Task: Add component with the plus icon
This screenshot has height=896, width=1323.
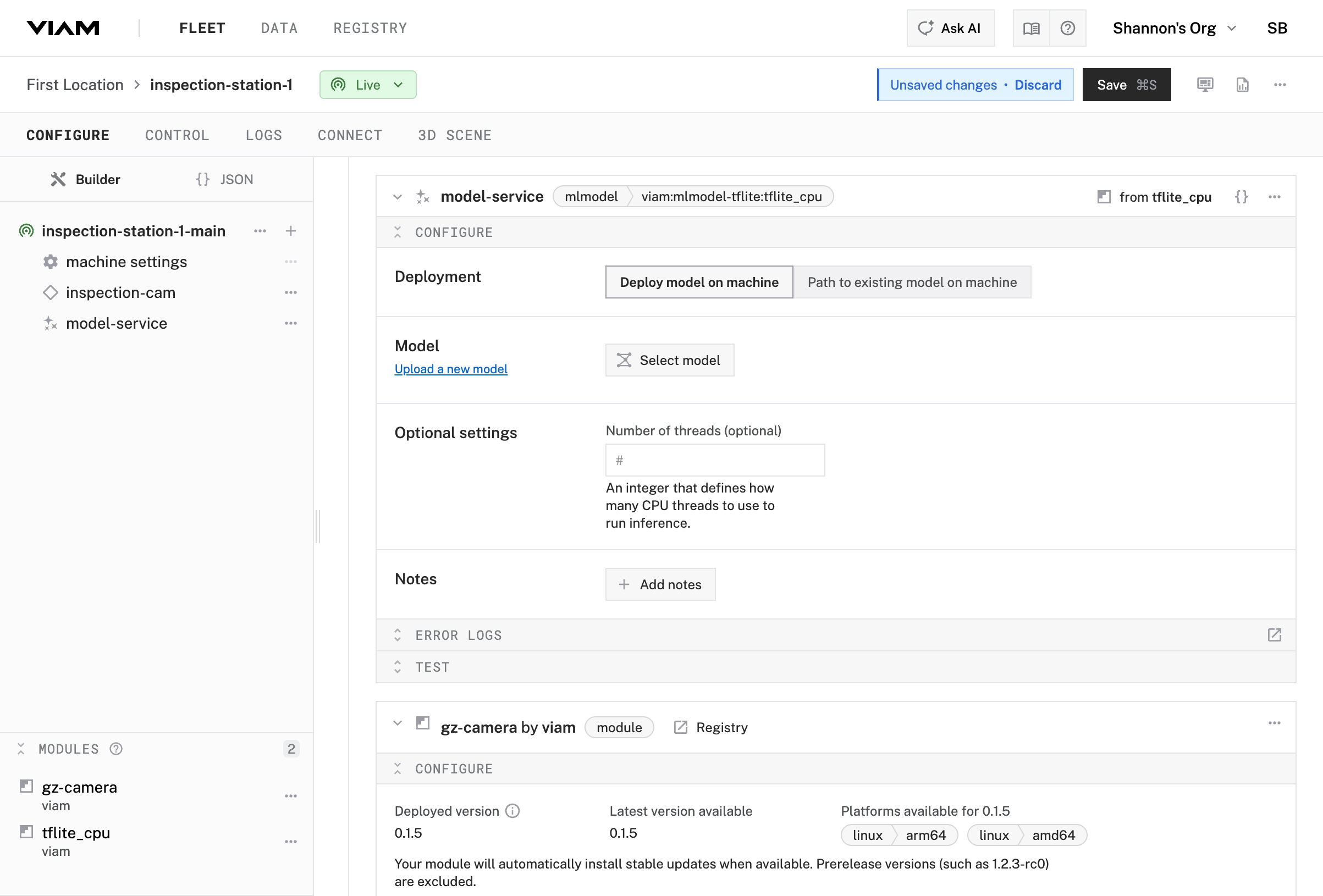Action: click(290, 231)
